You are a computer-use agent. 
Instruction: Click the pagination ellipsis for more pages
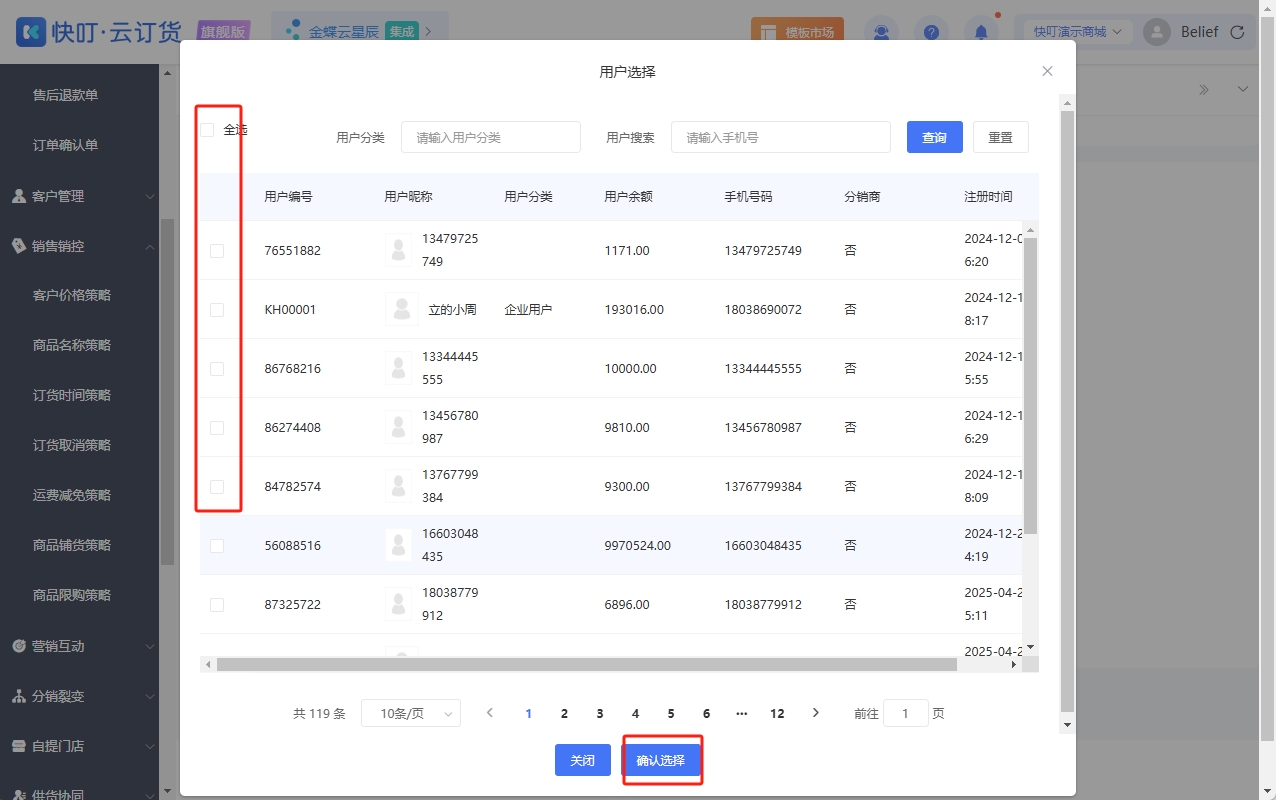[741, 713]
